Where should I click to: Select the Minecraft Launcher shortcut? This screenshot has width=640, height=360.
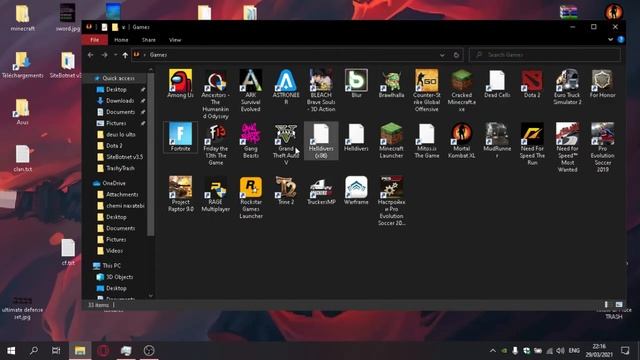pos(391,140)
